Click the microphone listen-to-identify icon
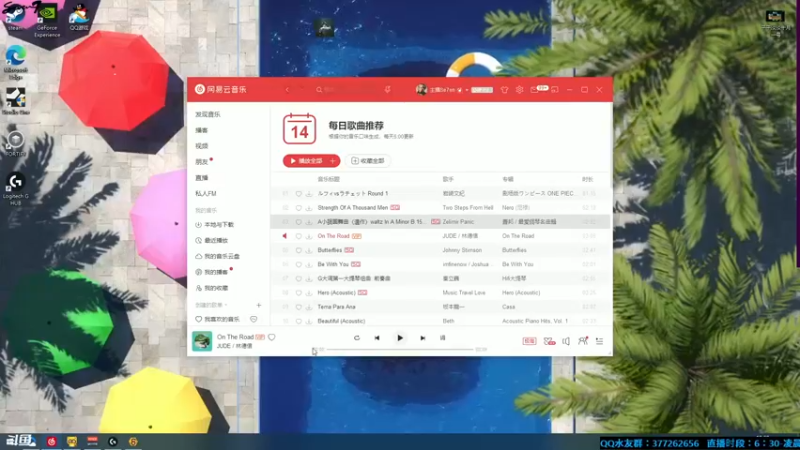The width and height of the screenshot is (800, 450). pyautogui.click(x=388, y=90)
